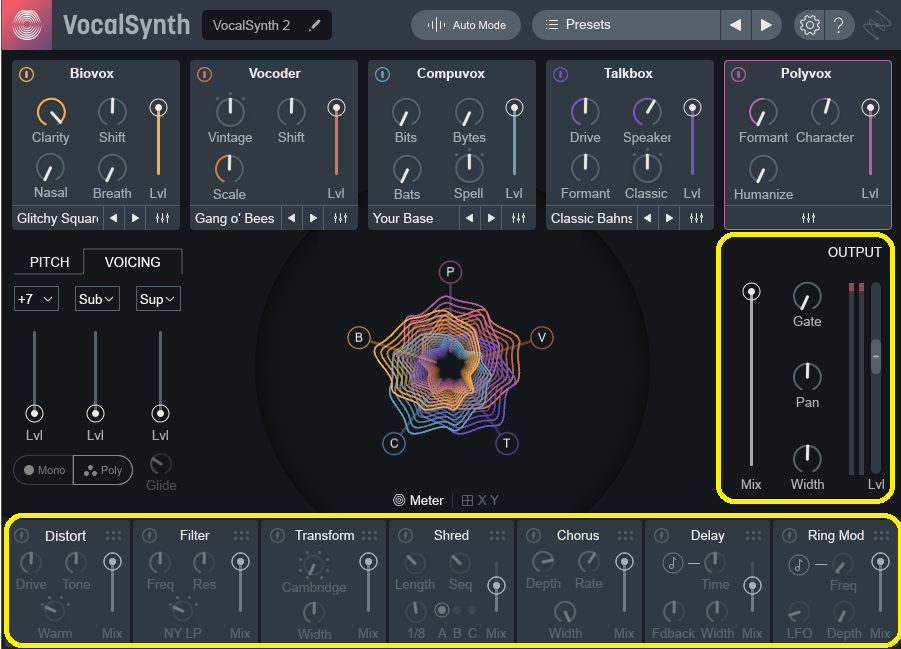Select previous Vocoder preset arrow
The image size is (901, 649).
coord(292,218)
